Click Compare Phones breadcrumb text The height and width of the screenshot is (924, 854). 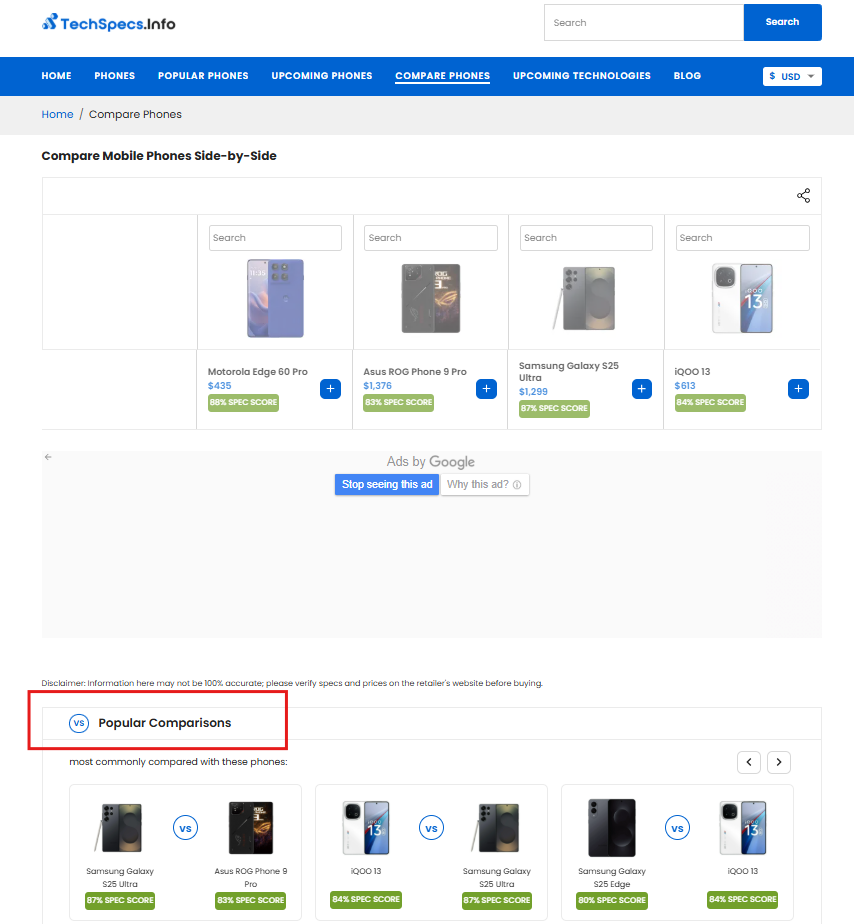click(x=135, y=114)
